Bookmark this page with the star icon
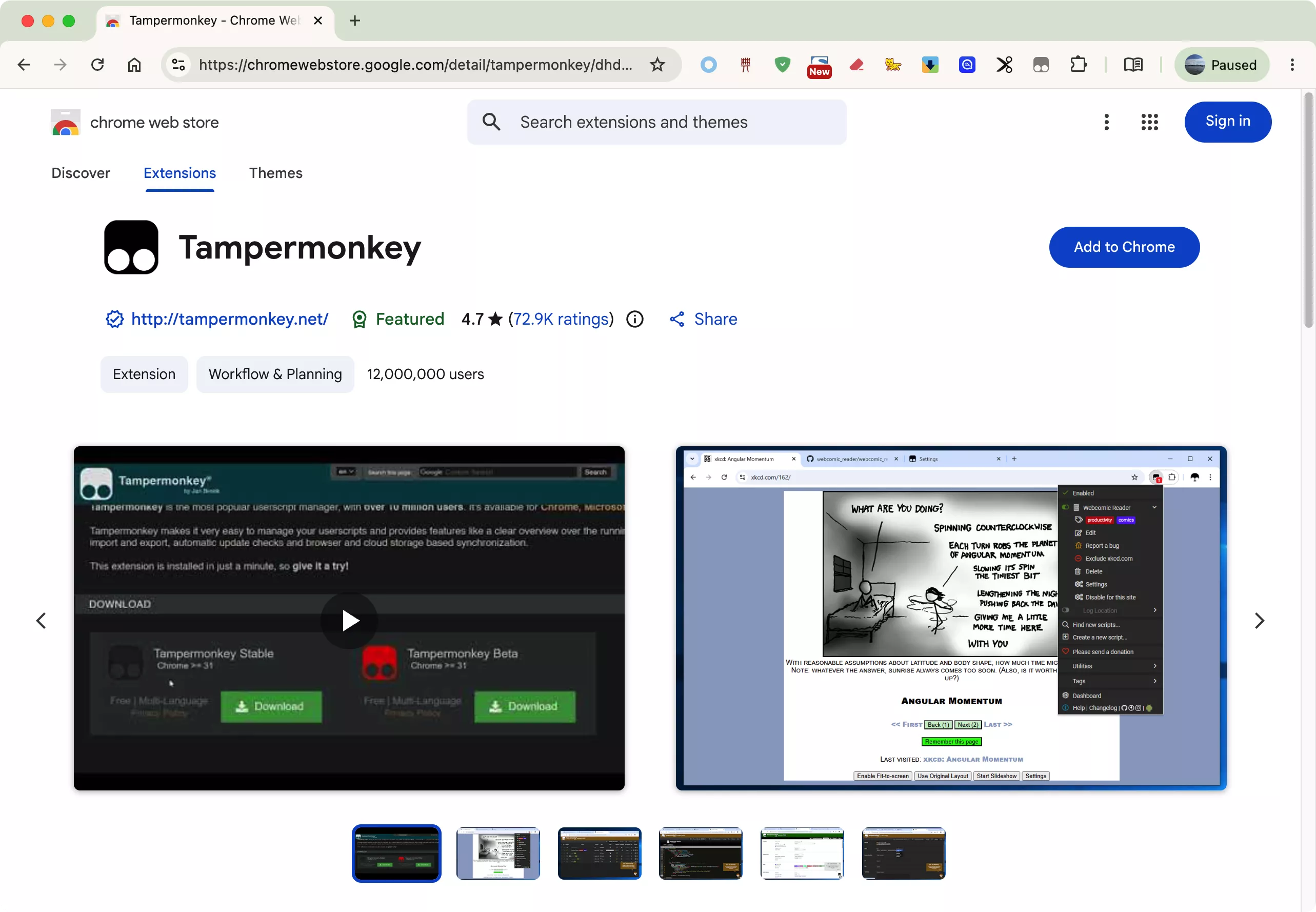The image size is (1316, 912). pyautogui.click(x=657, y=65)
